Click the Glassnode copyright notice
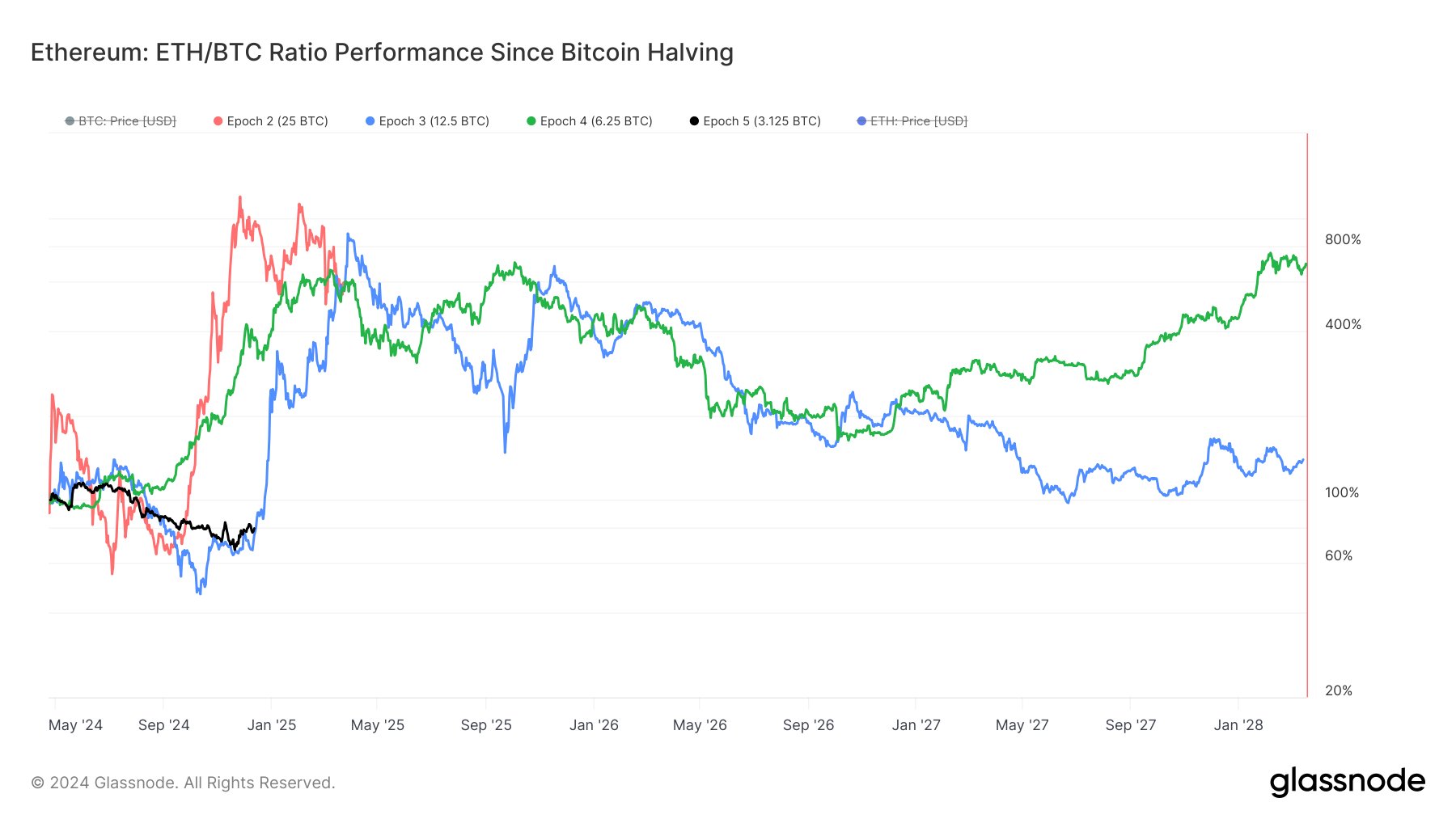The height and width of the screenshot is (819, 1456). pyautogui.click(x=183, y=783)
